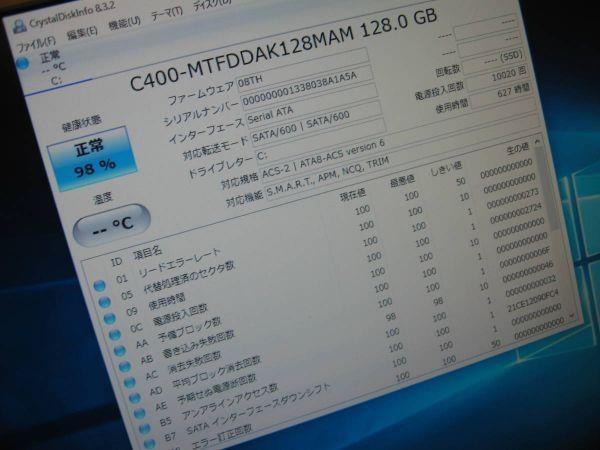Click the firmware field showing 0BTH
The height and width of the screenshot is (450, 600).
302,68
